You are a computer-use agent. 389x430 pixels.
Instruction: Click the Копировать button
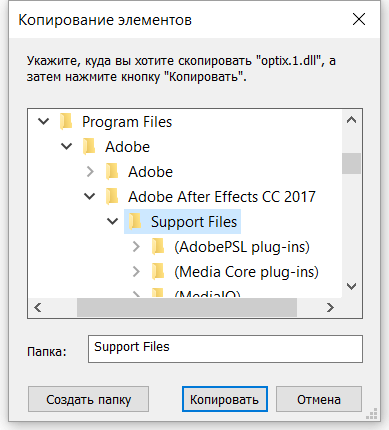(225, 399)
